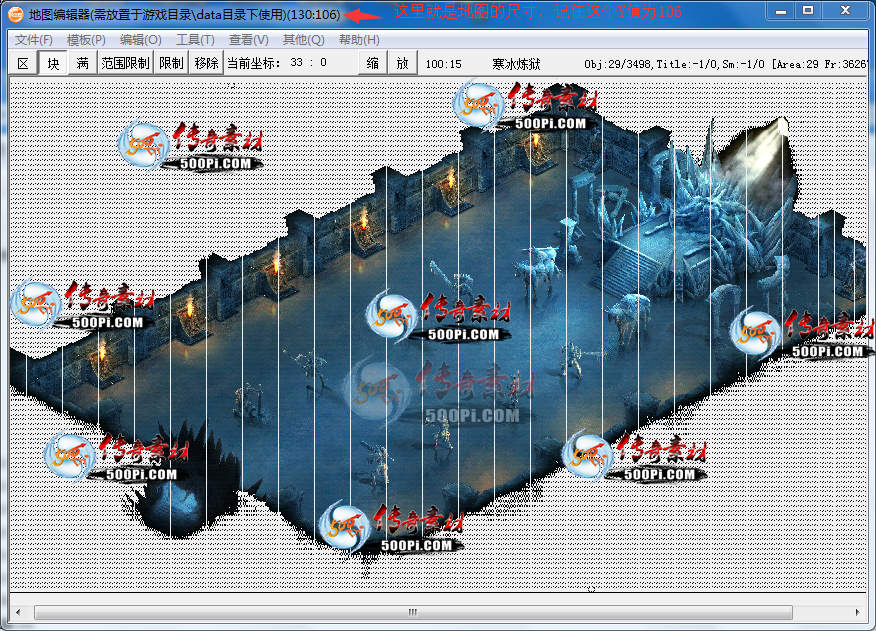876x631 pixels.
Task: Open the 文件(F) menu
Action: click(x=34, y=40)
